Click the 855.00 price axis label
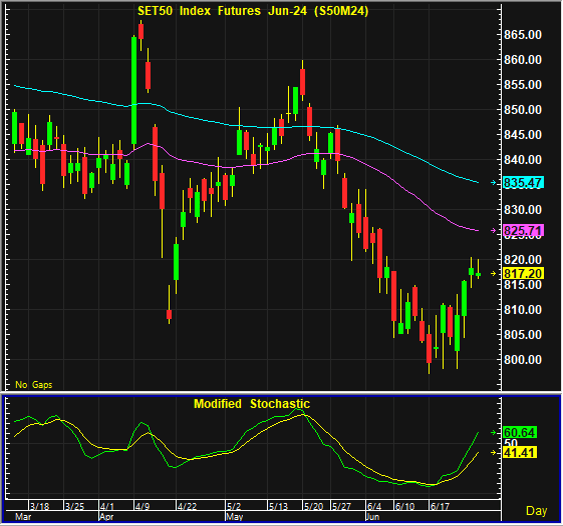563x526 pixels. tap(523, 85)
